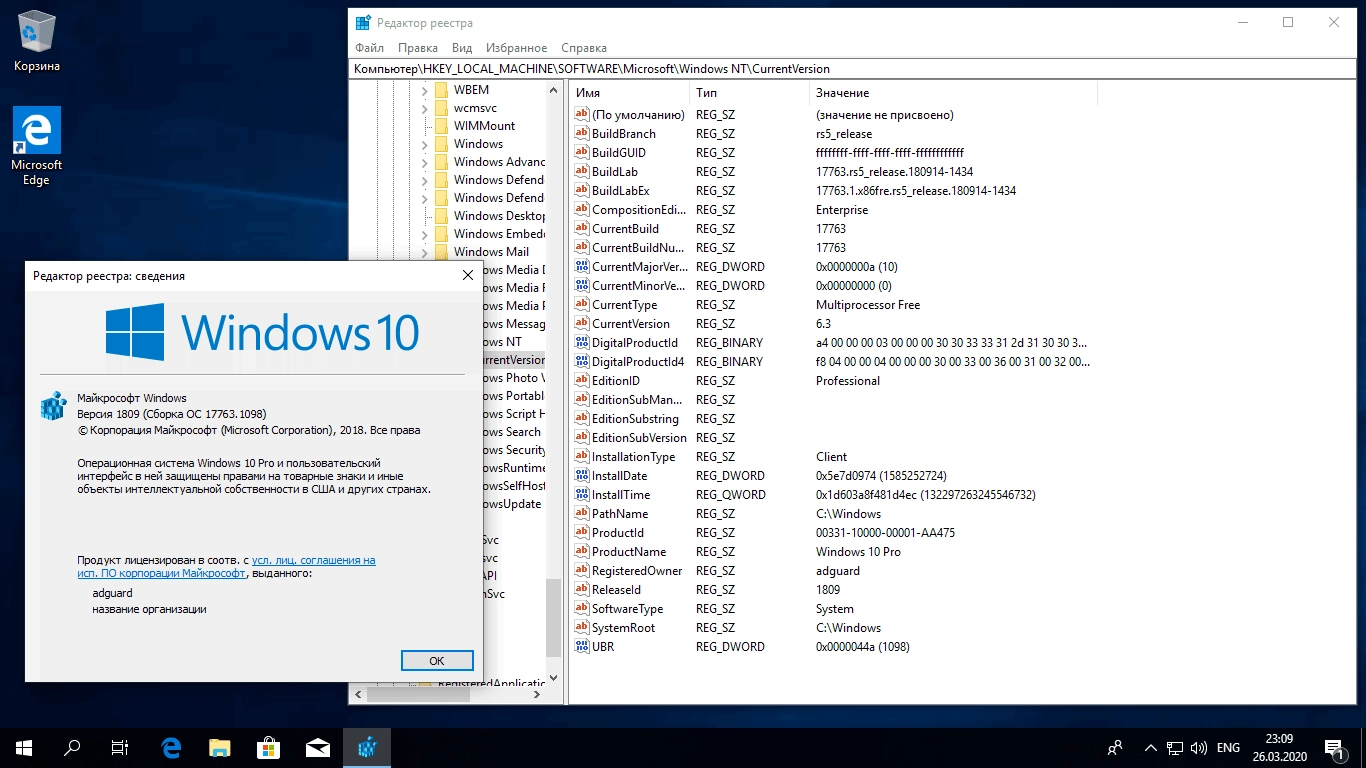Select the PathName value name
This screenshot has height=768, width=1366.
point(620,514)
